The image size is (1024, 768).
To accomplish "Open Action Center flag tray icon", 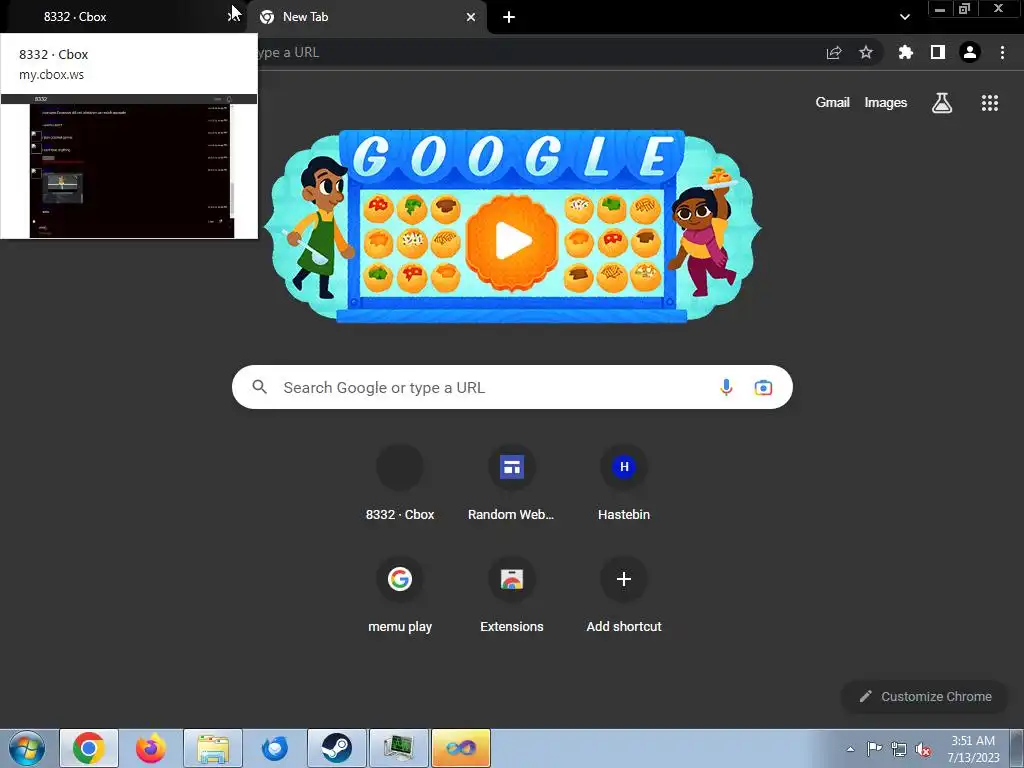I will (874, 749).
